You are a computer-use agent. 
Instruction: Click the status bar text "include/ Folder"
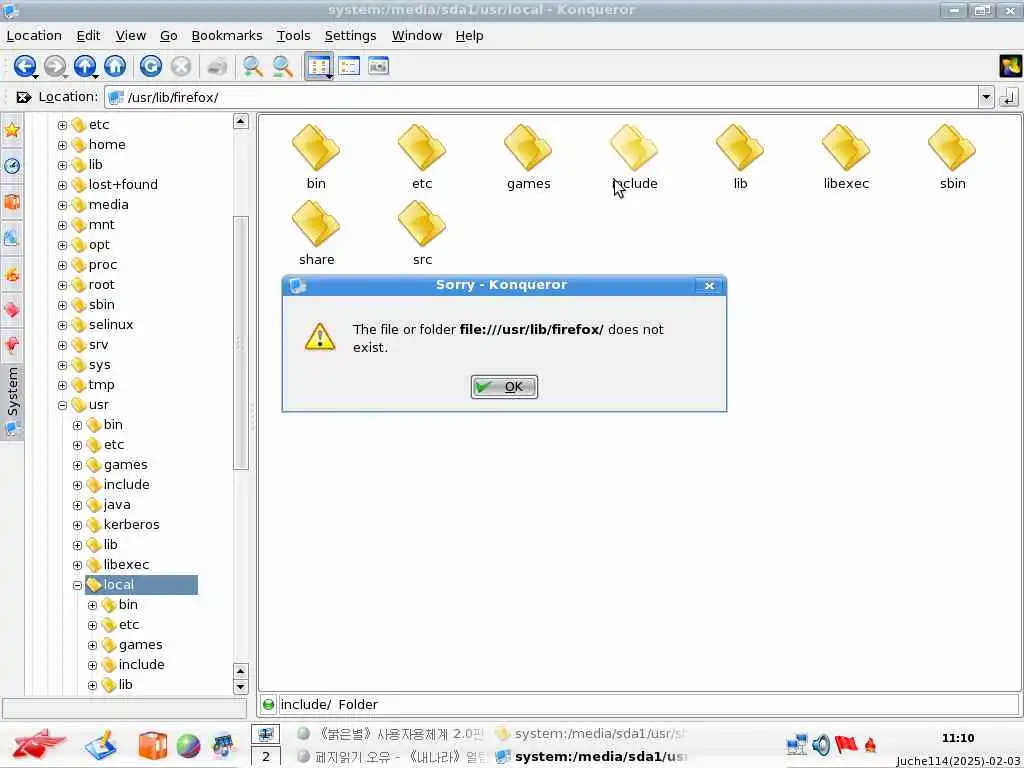pos(329,705)
